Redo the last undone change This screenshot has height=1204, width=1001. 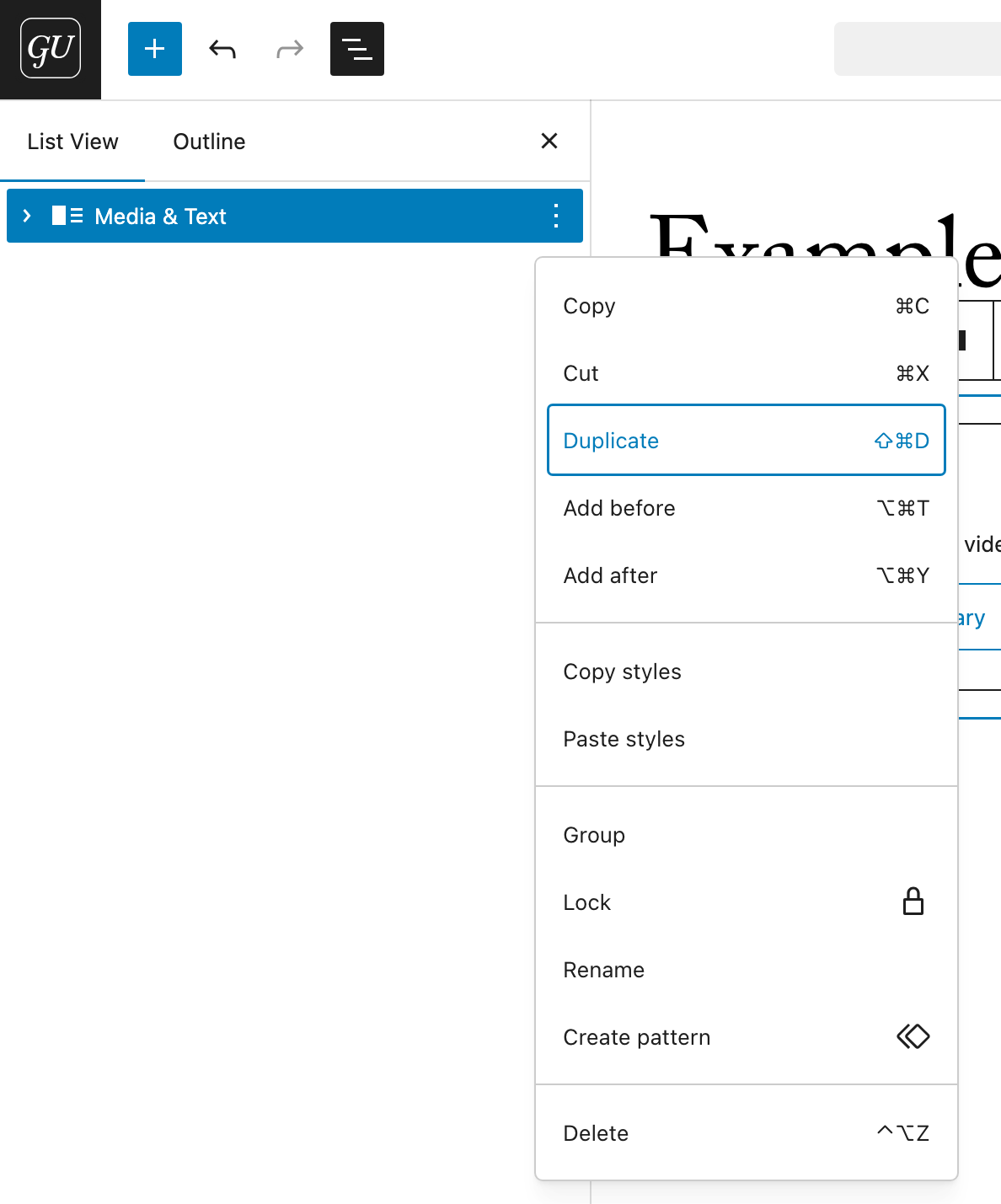(290, 49)
